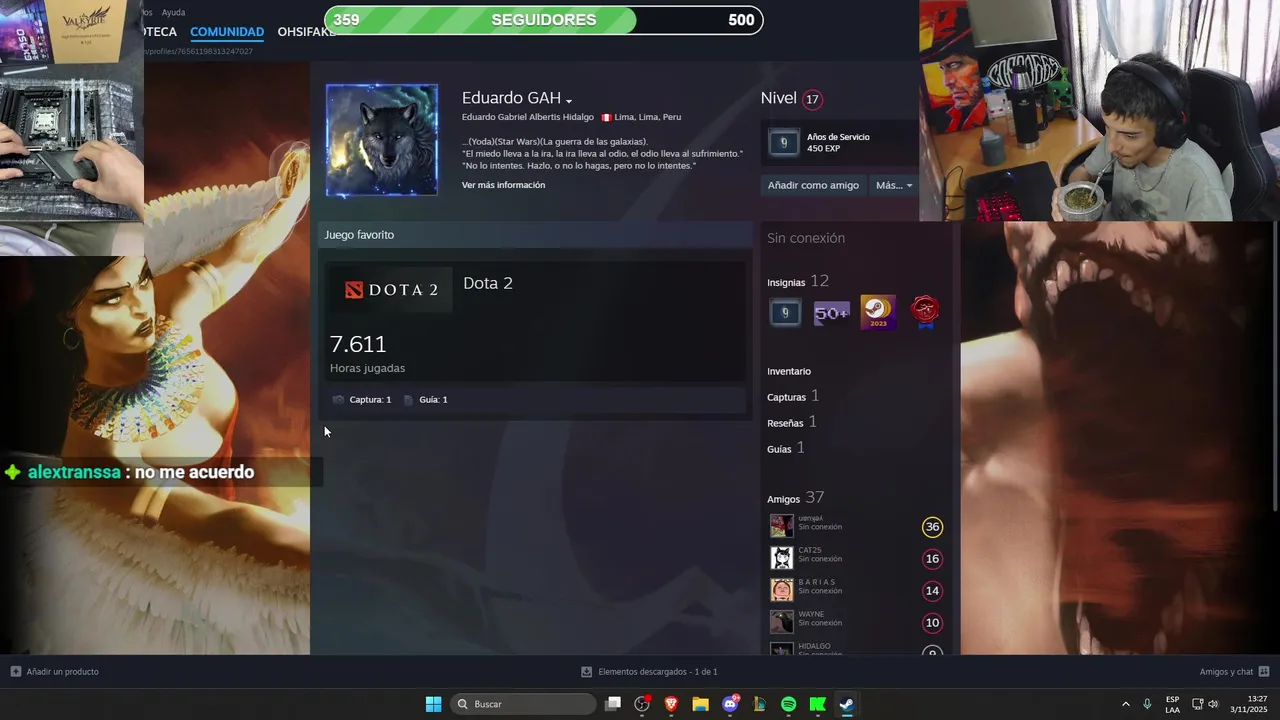Click Ver más información link

(503, 185)
